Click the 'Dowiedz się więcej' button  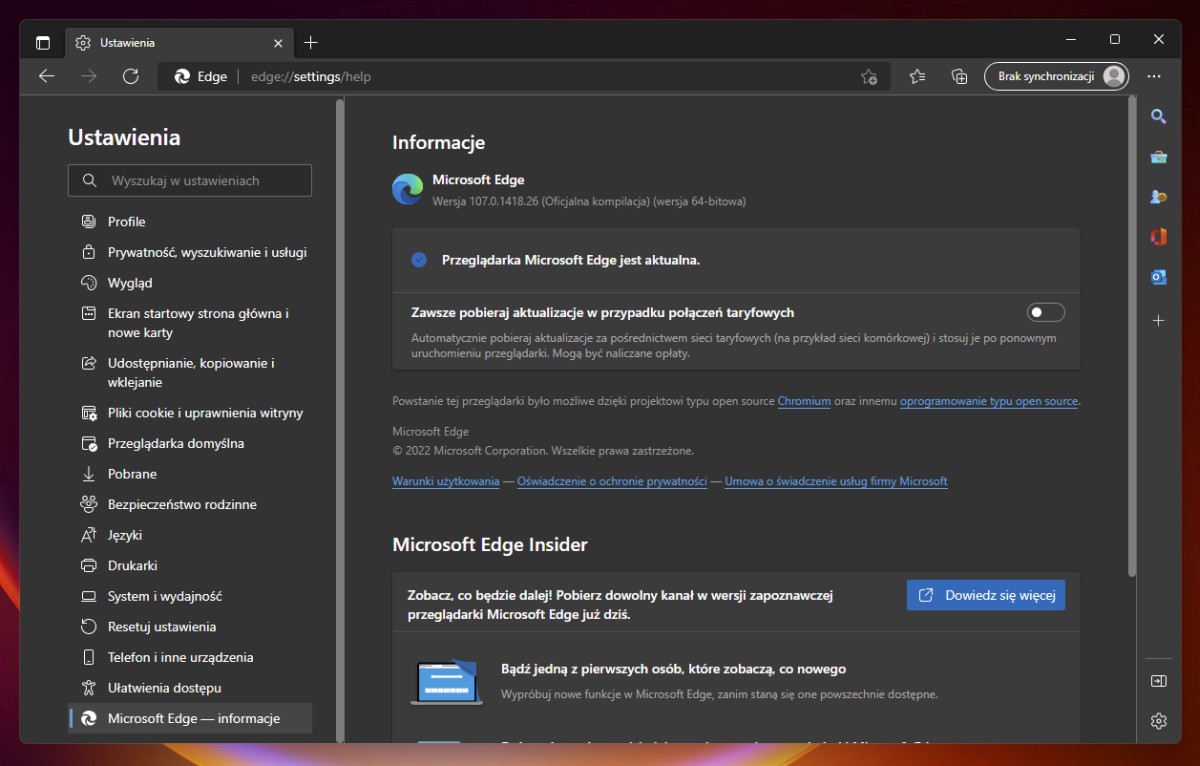(x=985, y=594)
